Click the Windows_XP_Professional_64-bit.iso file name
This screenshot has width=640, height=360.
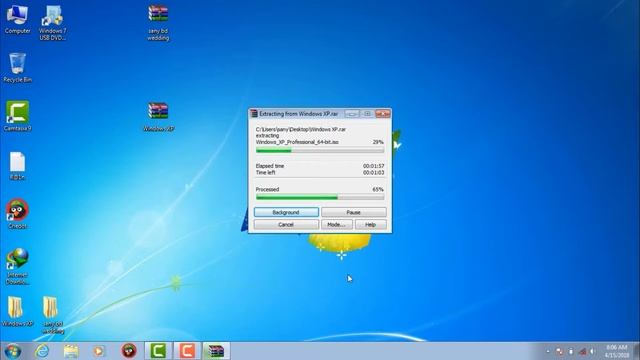pos(297,142)
